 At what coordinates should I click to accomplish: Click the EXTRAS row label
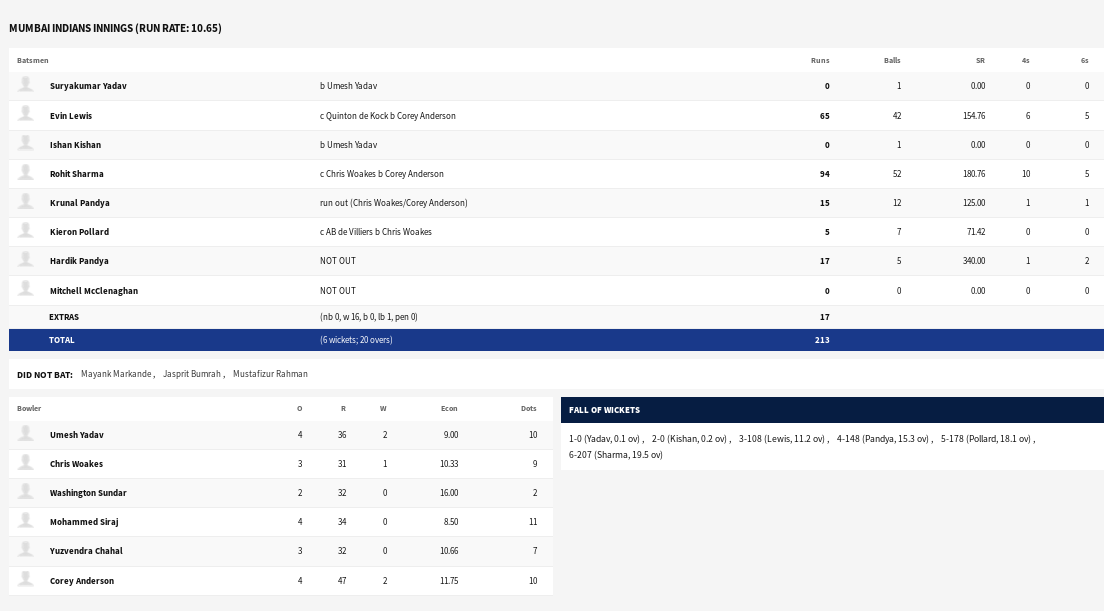click(64, 317)
